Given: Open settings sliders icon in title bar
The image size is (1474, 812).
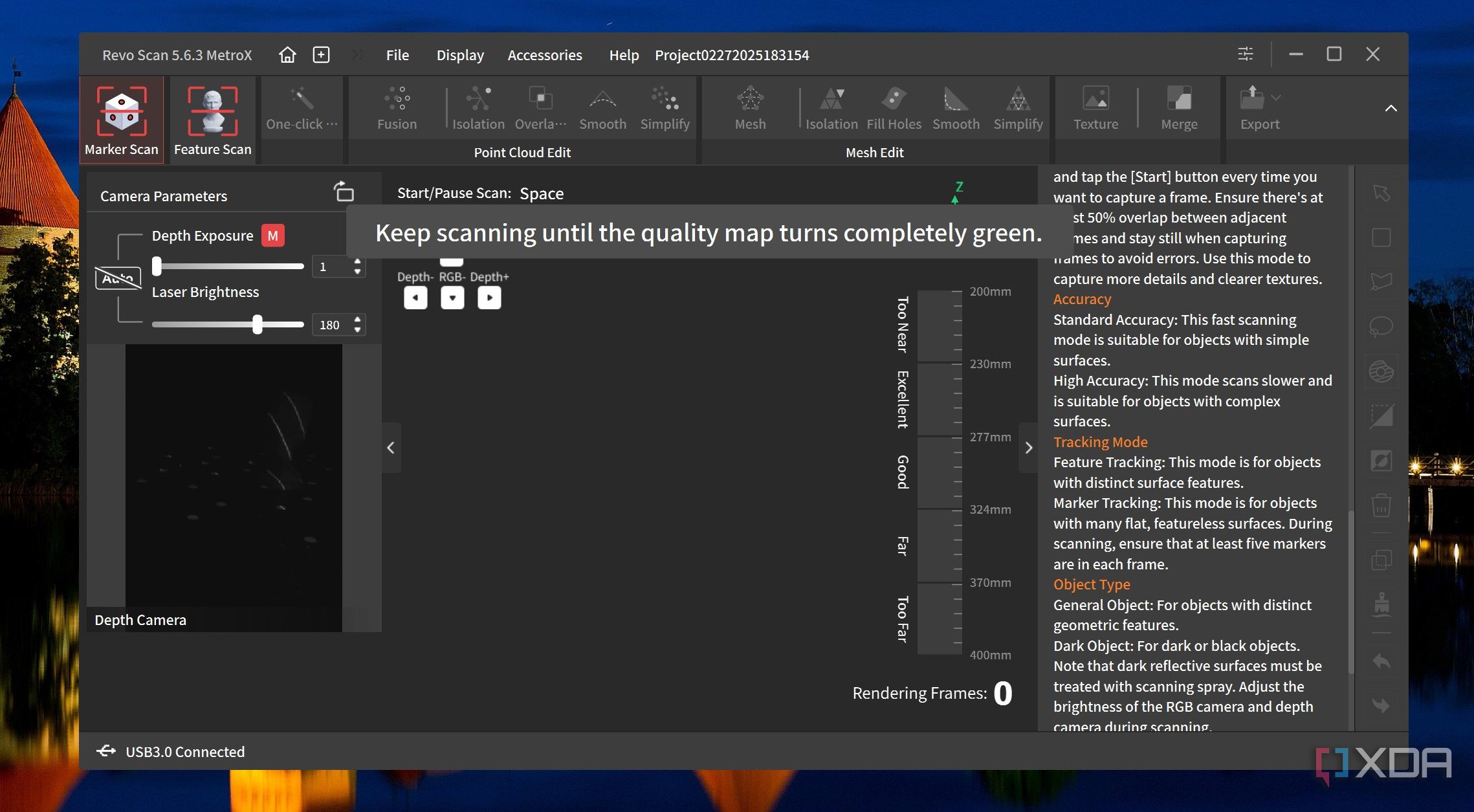Looking at the screenshot, I should tap(1246, 54).
